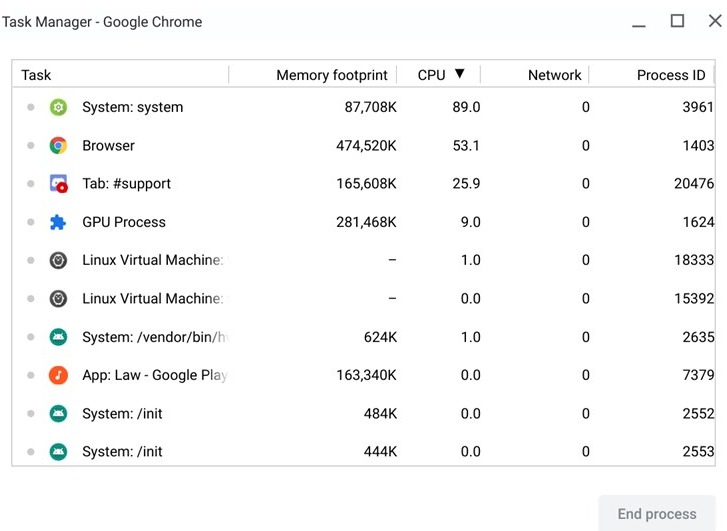The height and width of the screenshot is (531, 727).
Task: Select "App: Law - Google Play" task
Action: click(364, 375)
